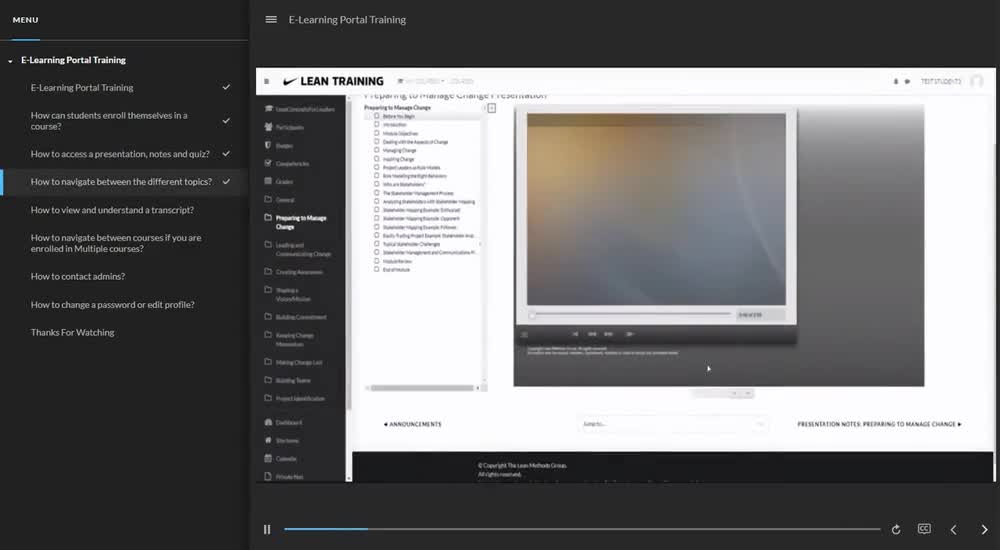The width and height of the screenshot is (1000, 550).
Task: Open Grades in the course sidebar
Action: click(279, 182)
